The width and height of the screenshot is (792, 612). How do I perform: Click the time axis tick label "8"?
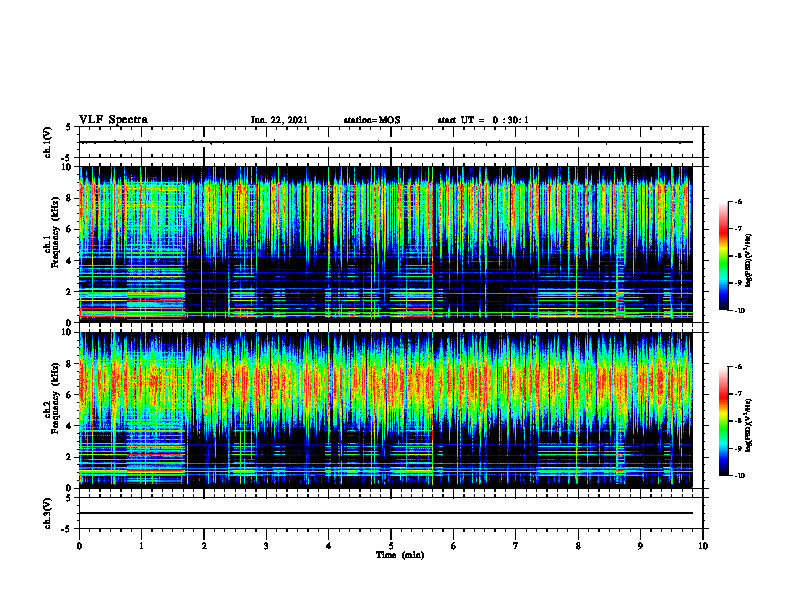(578, 546)
